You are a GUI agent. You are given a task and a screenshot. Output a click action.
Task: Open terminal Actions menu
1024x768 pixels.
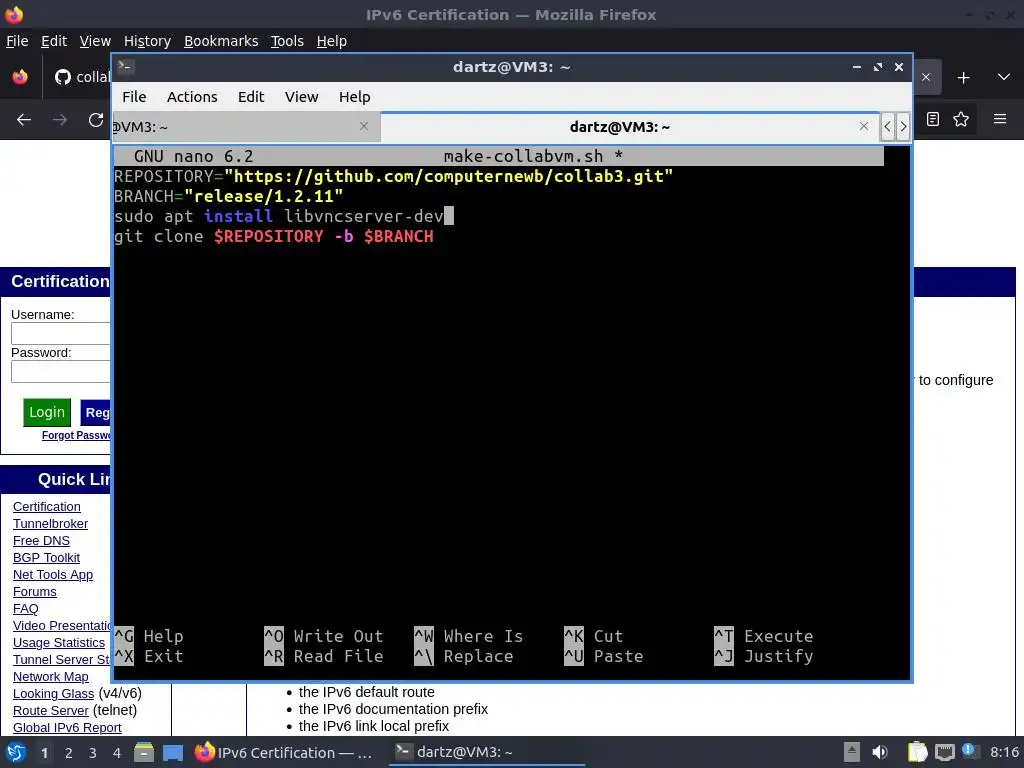192,97
